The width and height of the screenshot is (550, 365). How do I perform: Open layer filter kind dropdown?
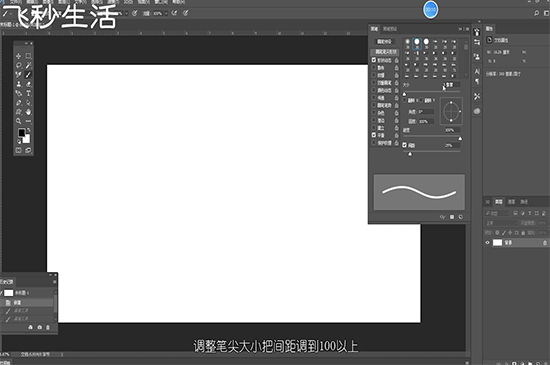coord(497,213)
